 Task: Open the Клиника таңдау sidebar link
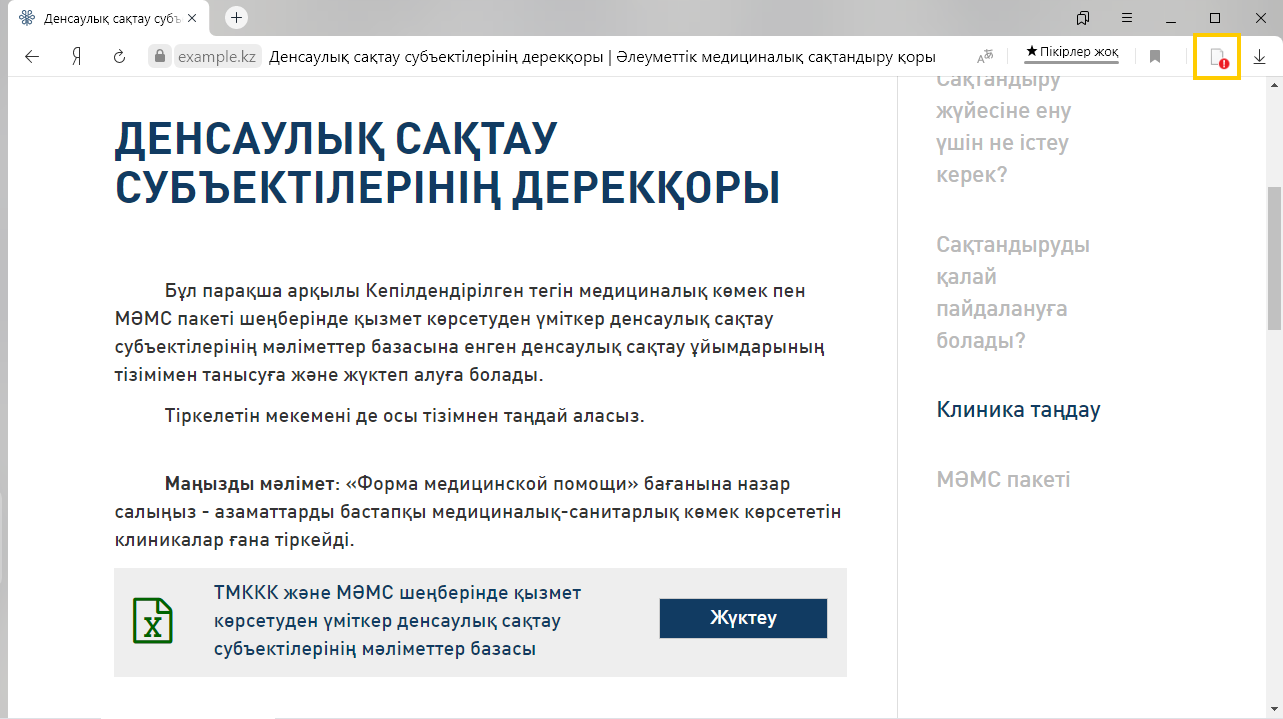(x=1018, y=410)
